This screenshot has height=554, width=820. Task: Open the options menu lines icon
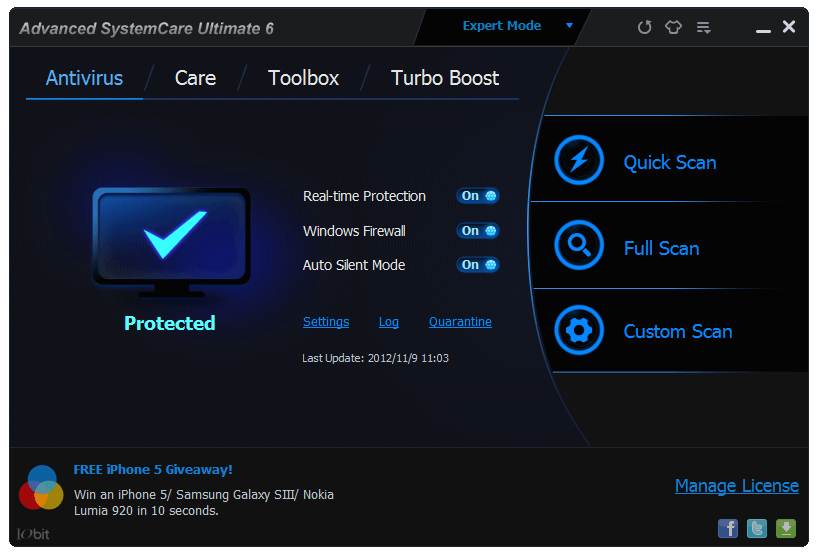point(703,27)
